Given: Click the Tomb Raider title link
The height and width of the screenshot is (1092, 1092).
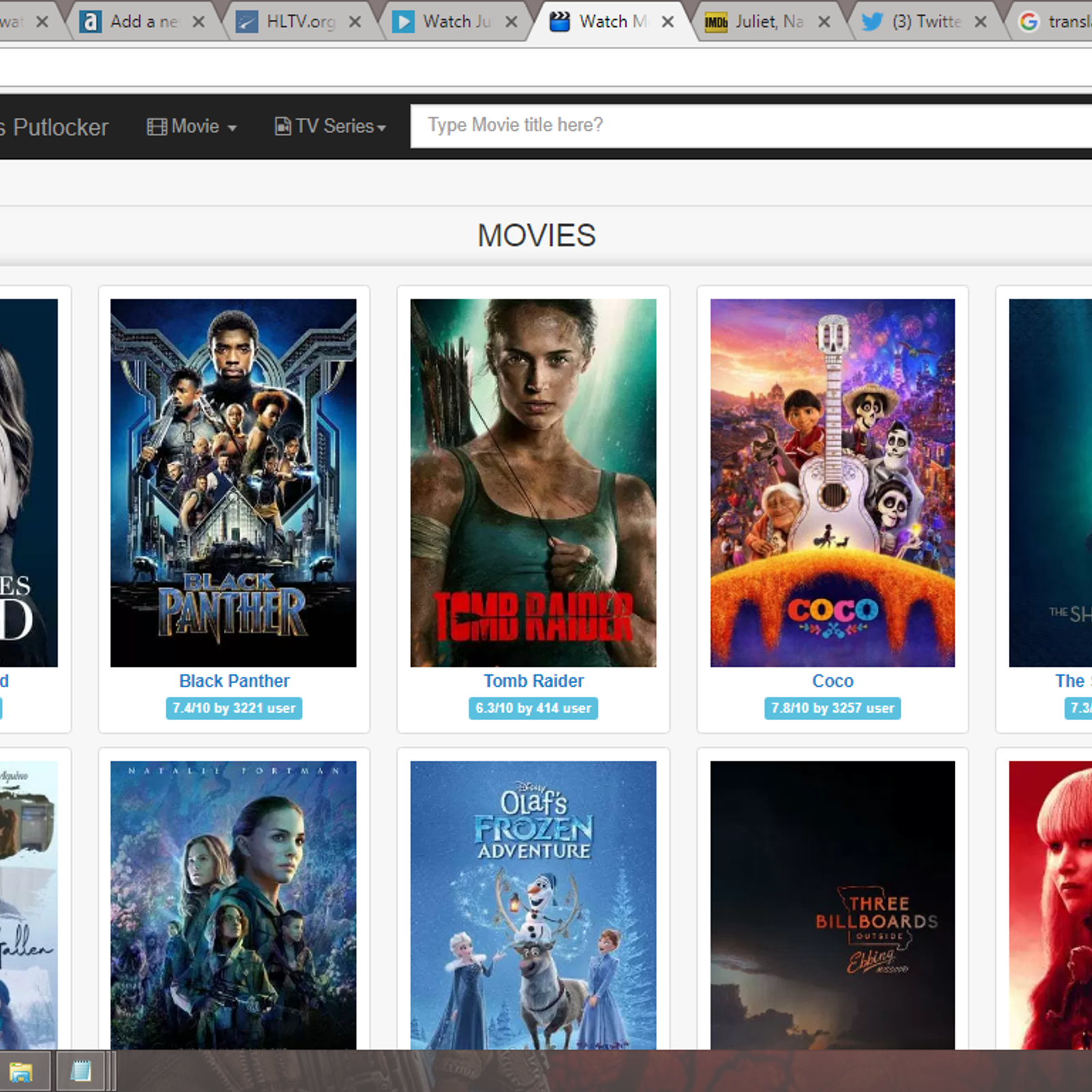Looking at the screenshot, I should [534, 681].
